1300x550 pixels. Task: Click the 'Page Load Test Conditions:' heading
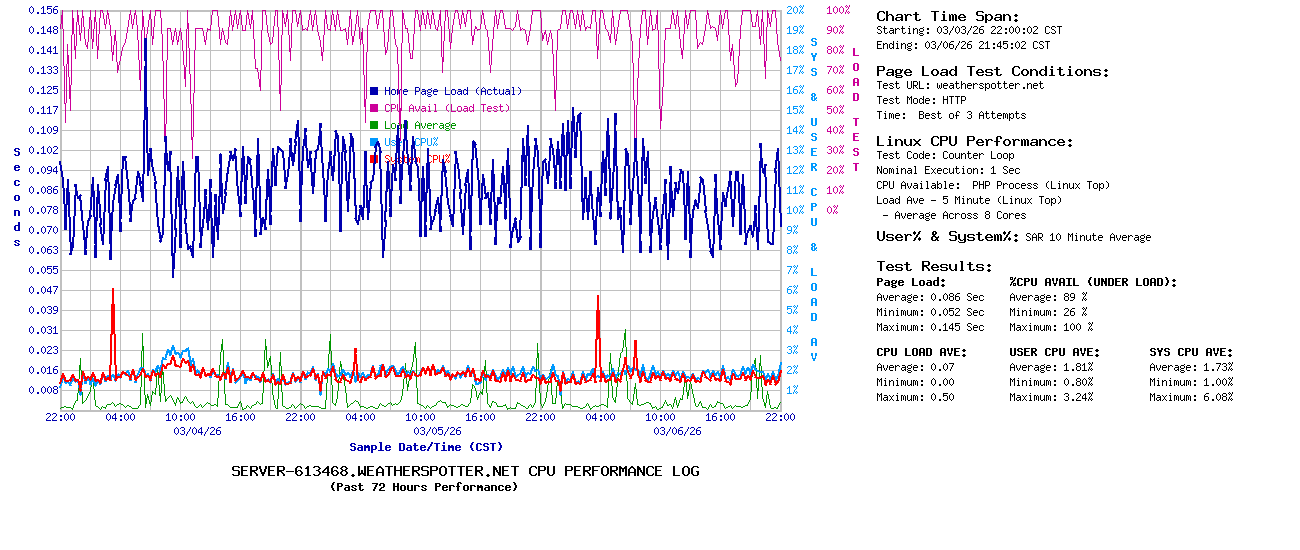coord(992,71)
